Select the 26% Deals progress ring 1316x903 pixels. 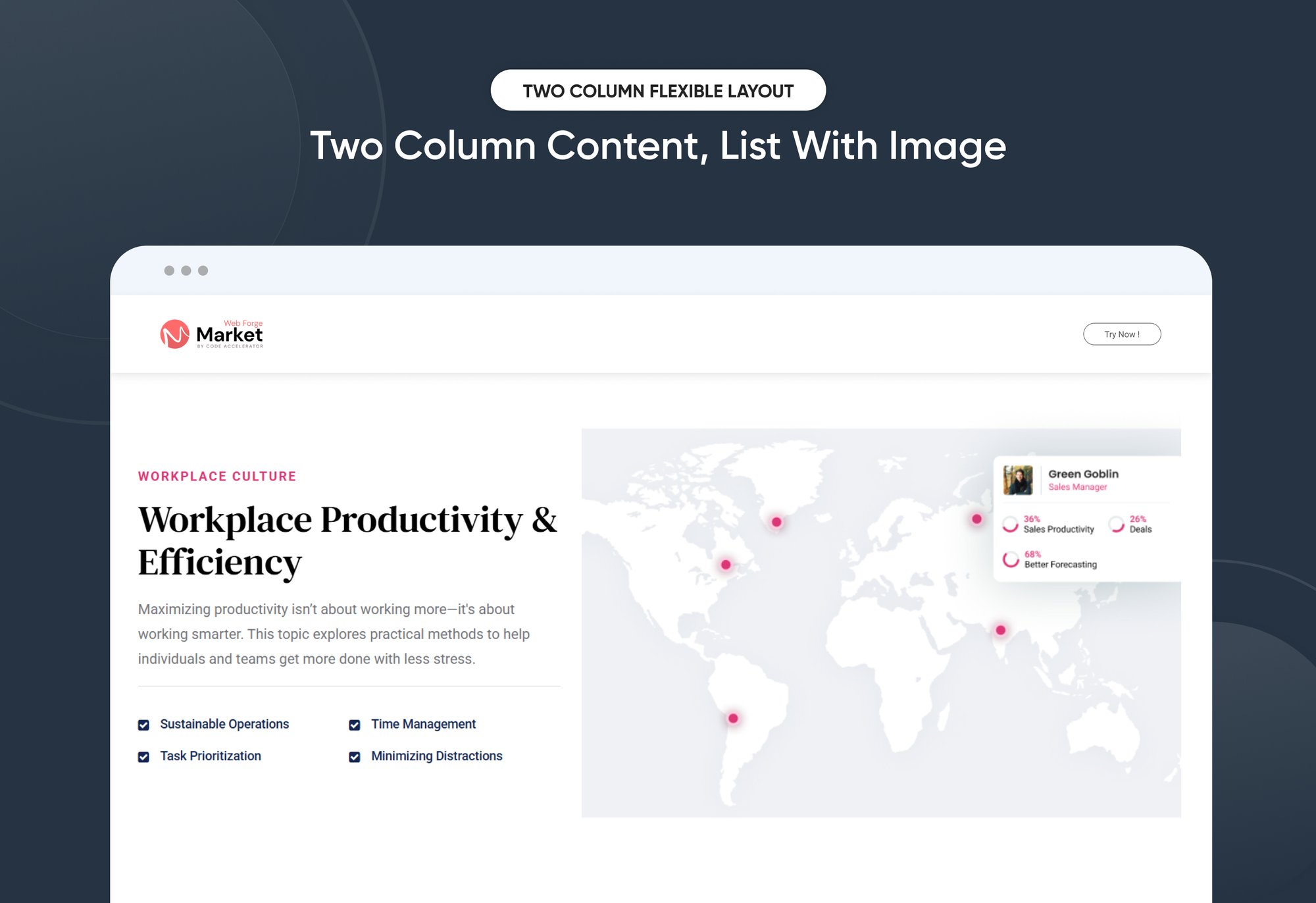pyautogui.click(x=1116, y=525)
